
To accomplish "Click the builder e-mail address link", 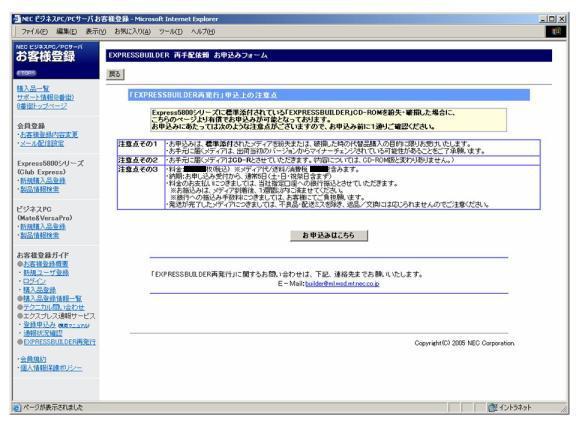I will [342, 284].
